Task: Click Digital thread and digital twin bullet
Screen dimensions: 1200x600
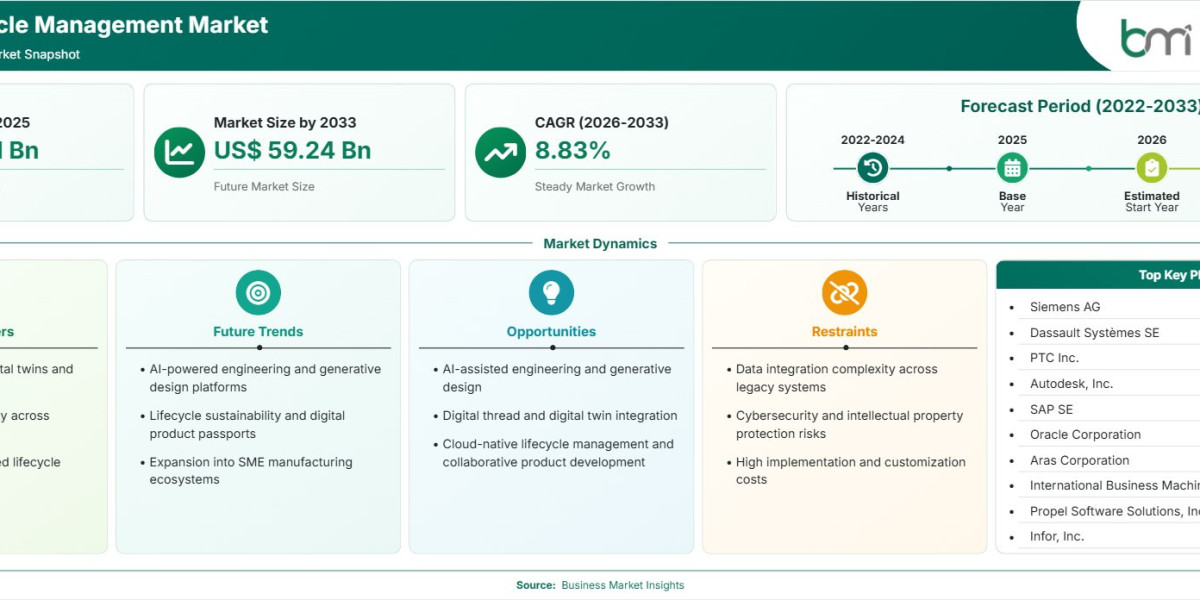Action: (x=560, y=416)
